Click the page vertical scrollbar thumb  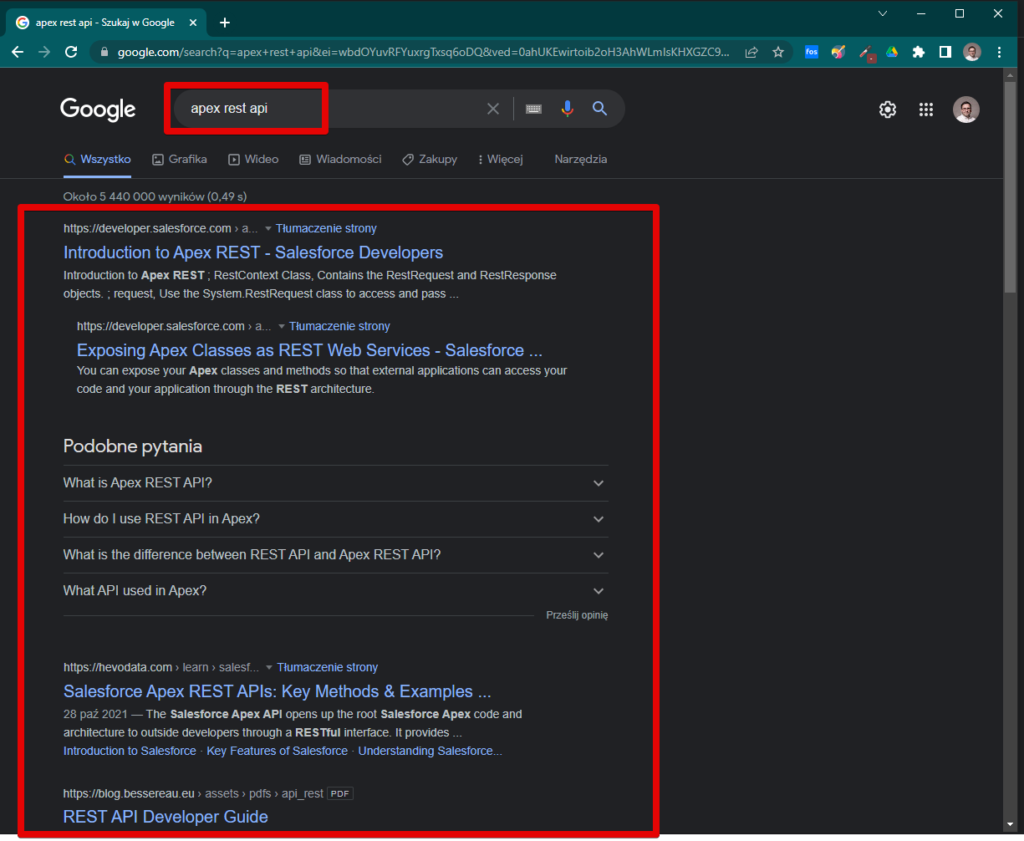click(x=1010, y=187)
